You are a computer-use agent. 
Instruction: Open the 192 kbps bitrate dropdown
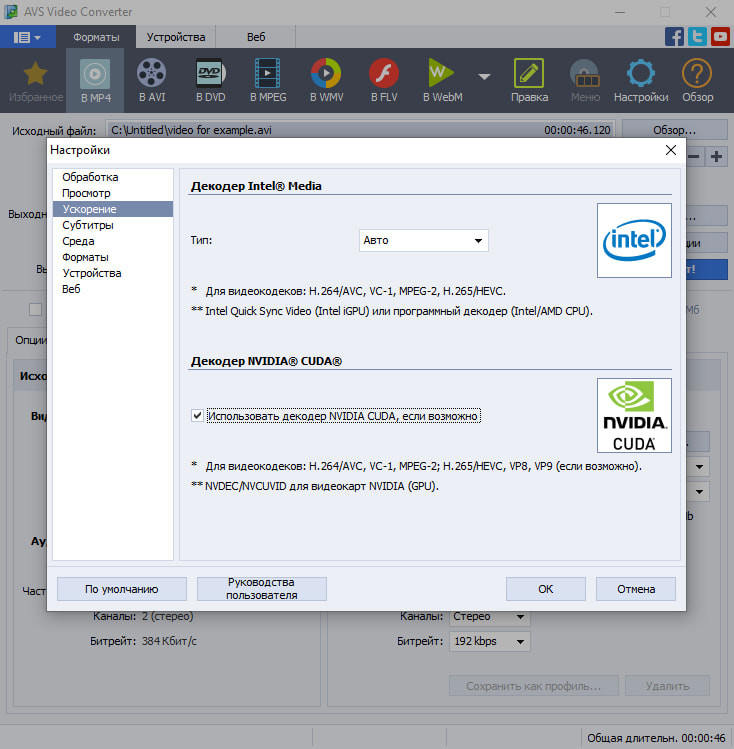coord(488,641)
